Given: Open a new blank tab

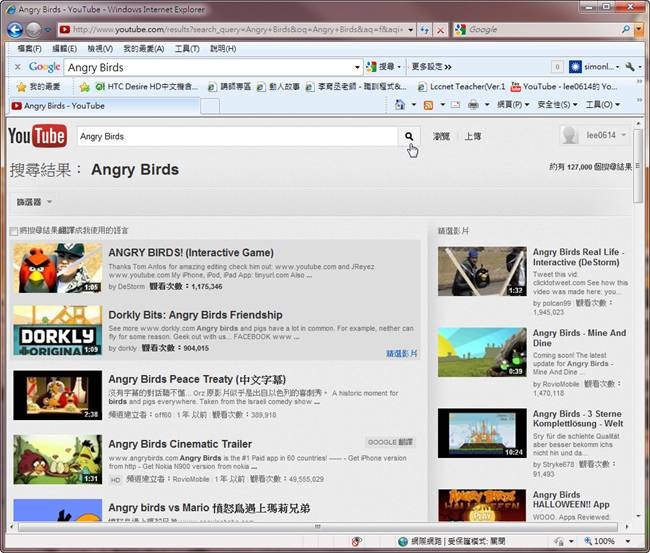Looking at the screenshot, I should pyautogui.click(x=210, y=106).
